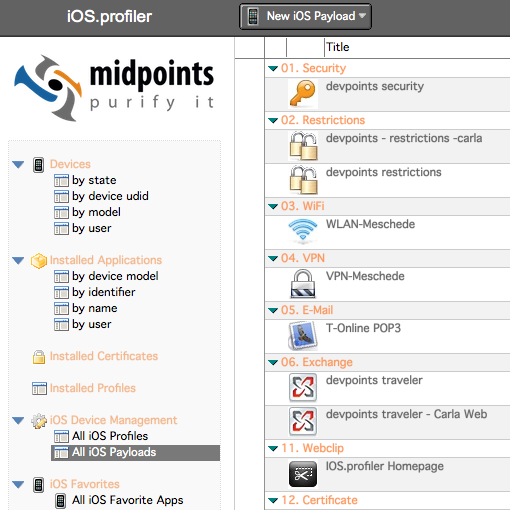Collapse the 06. Exchange category

coord(273,363)
